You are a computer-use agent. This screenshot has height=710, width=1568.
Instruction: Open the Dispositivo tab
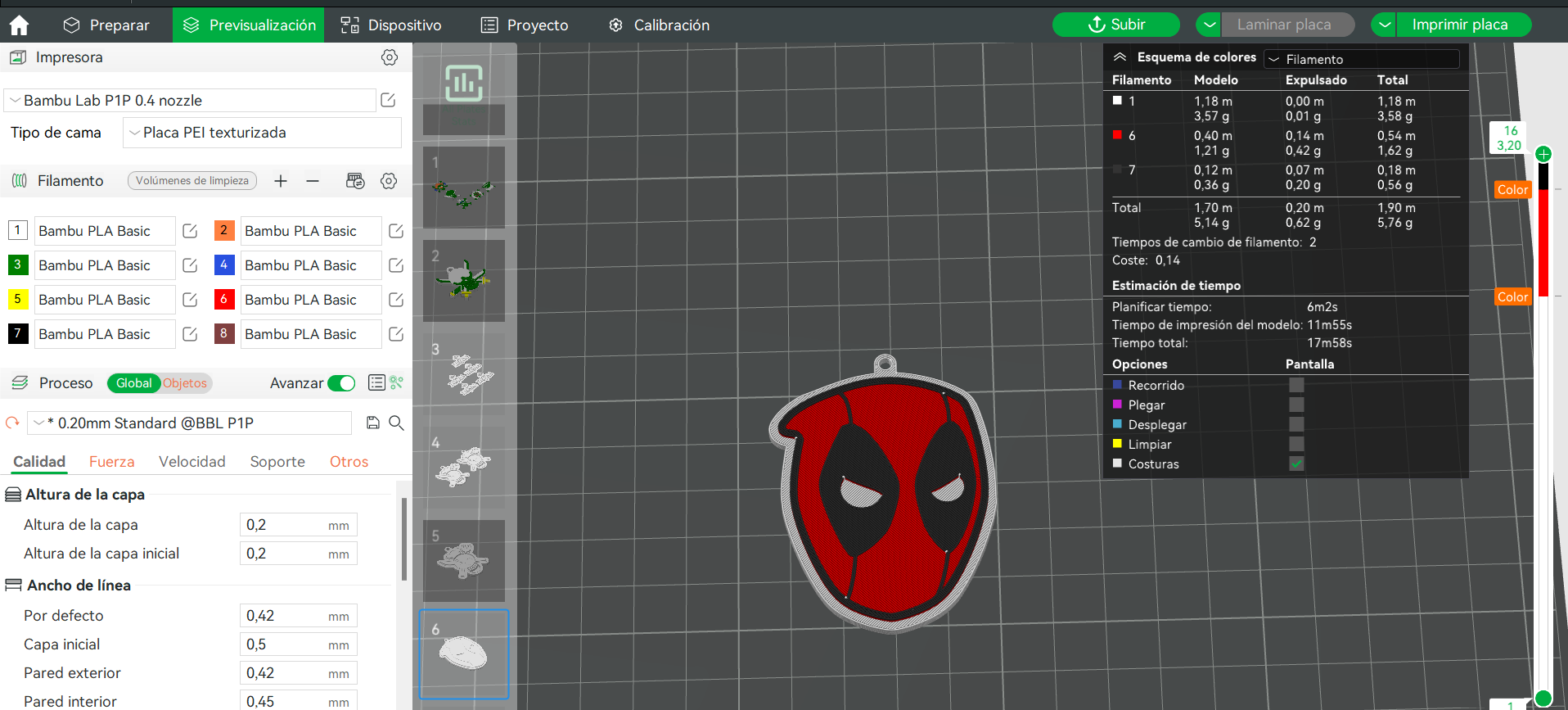pyautogui.click(x=391, y=25)
